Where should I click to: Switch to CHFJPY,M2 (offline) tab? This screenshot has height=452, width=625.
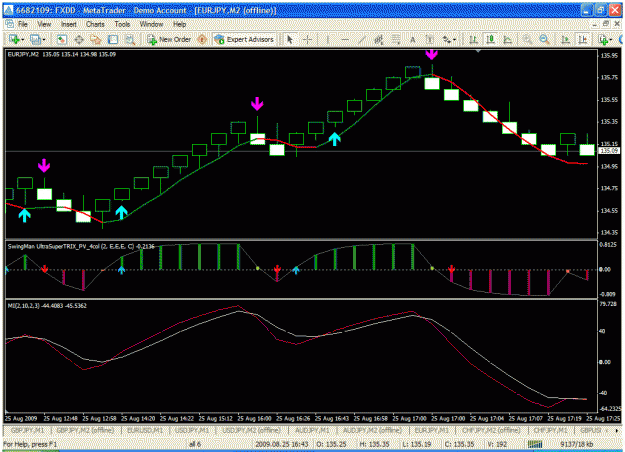coord(491,430)
